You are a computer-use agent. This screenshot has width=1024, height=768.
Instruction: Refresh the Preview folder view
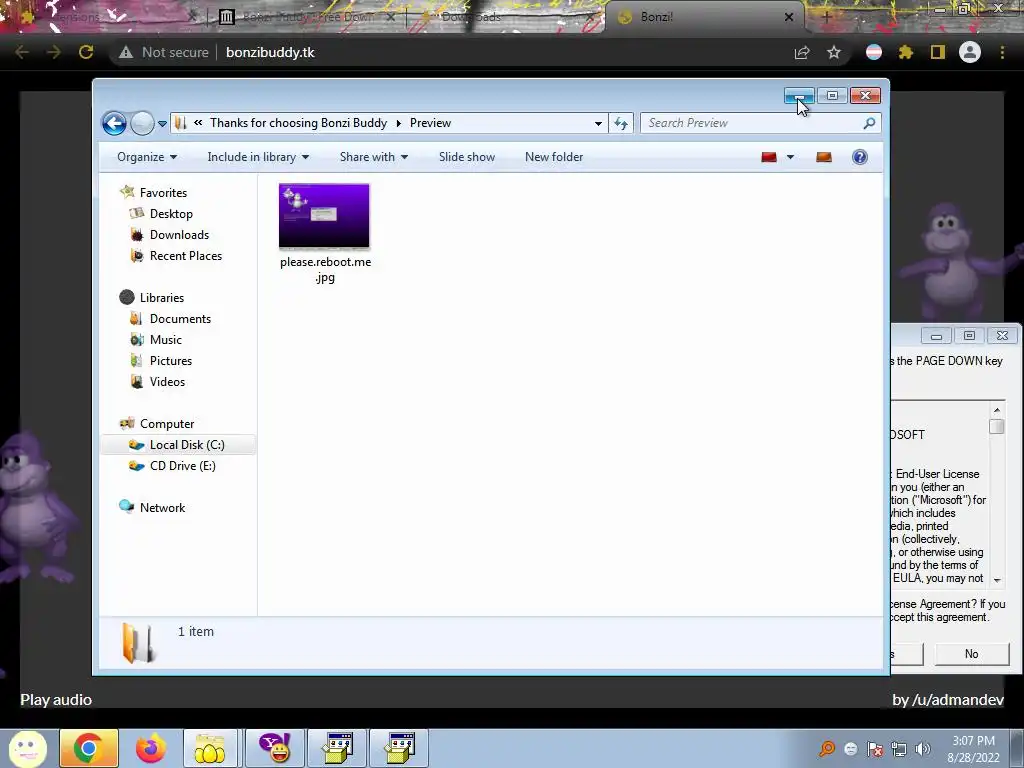[x=620, y=123]
